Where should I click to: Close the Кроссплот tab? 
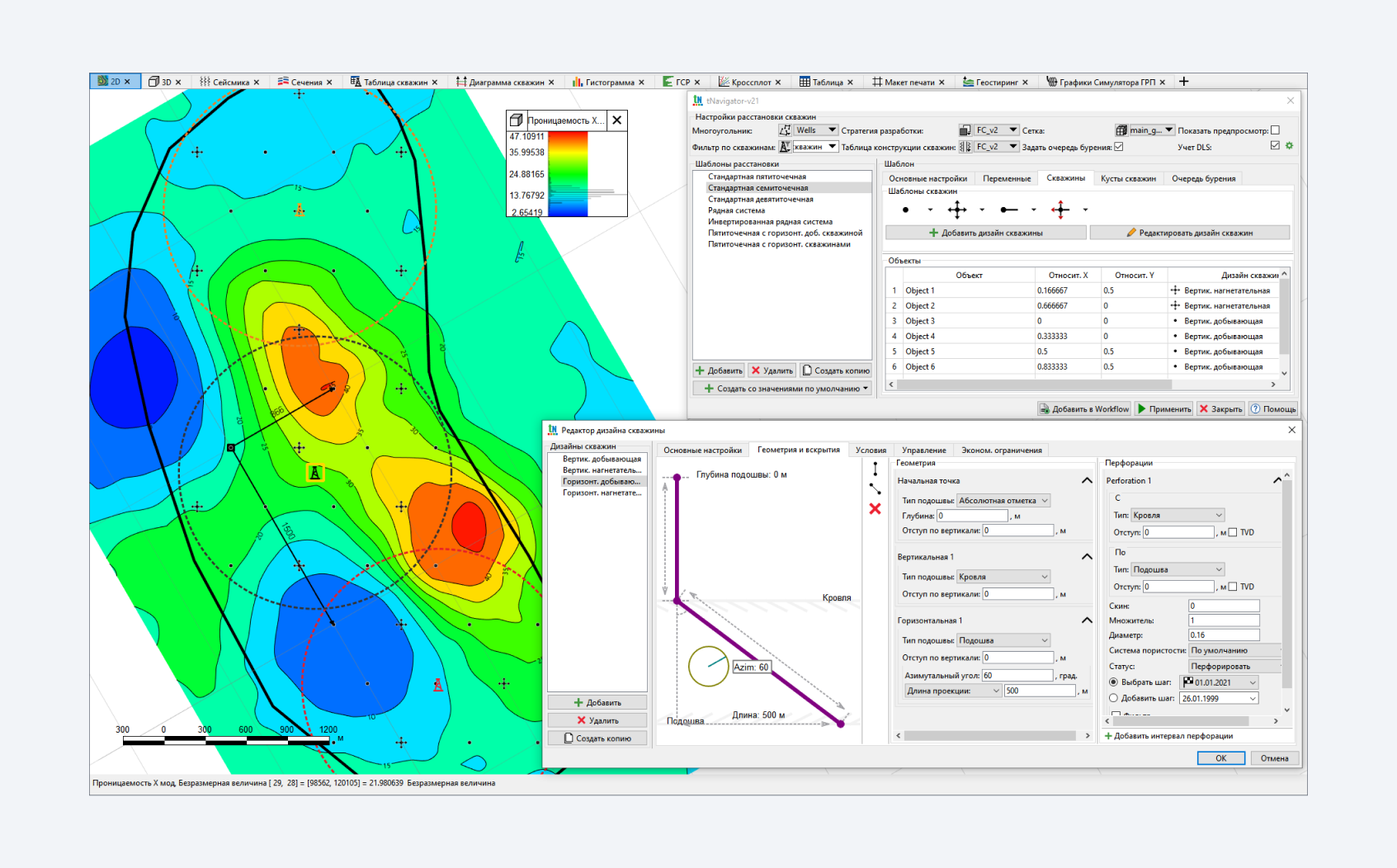(x=777, y=83)
